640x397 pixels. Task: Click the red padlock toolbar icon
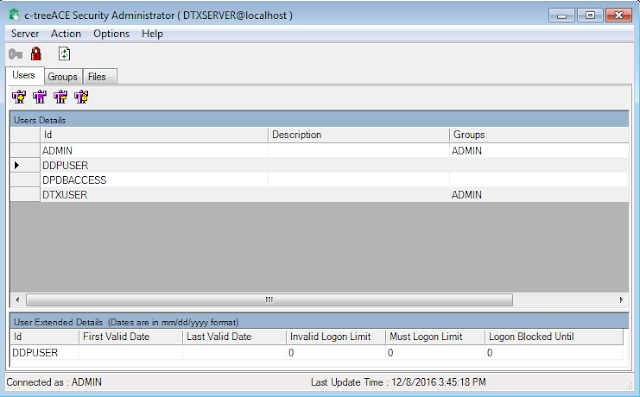point(36,54)
